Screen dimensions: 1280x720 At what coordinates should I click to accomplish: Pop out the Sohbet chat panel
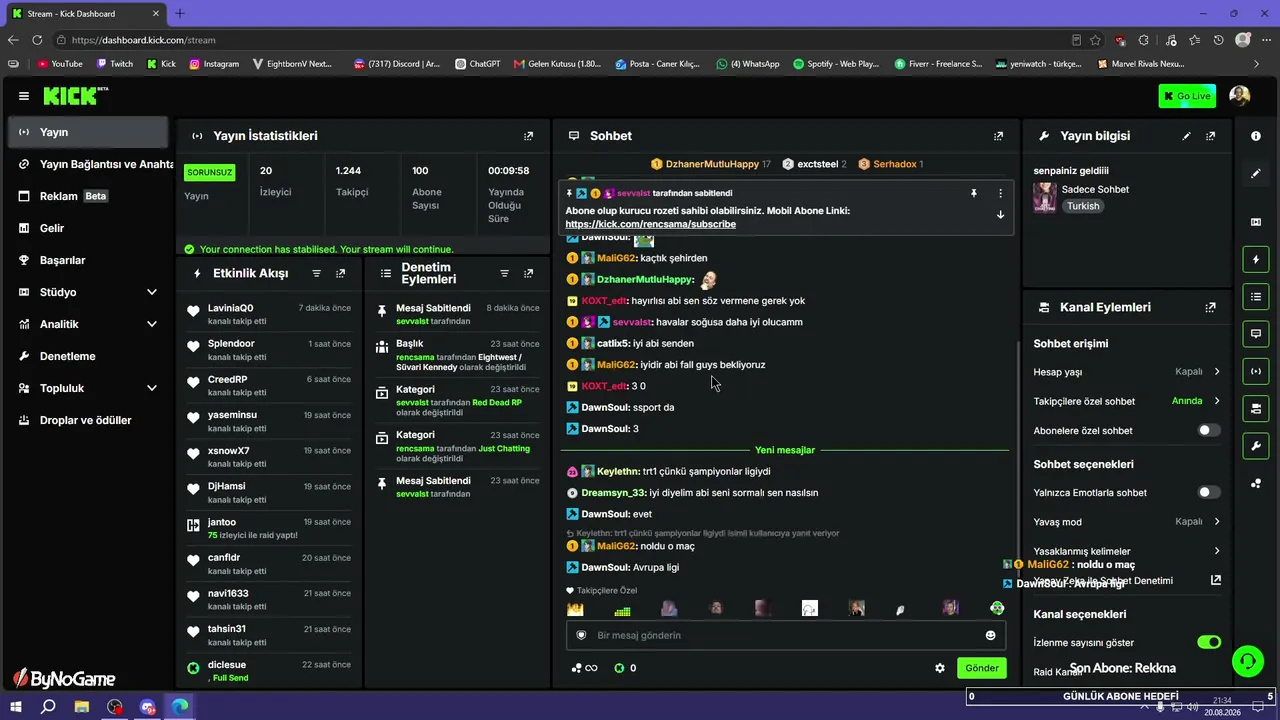(x=998, y=136)
